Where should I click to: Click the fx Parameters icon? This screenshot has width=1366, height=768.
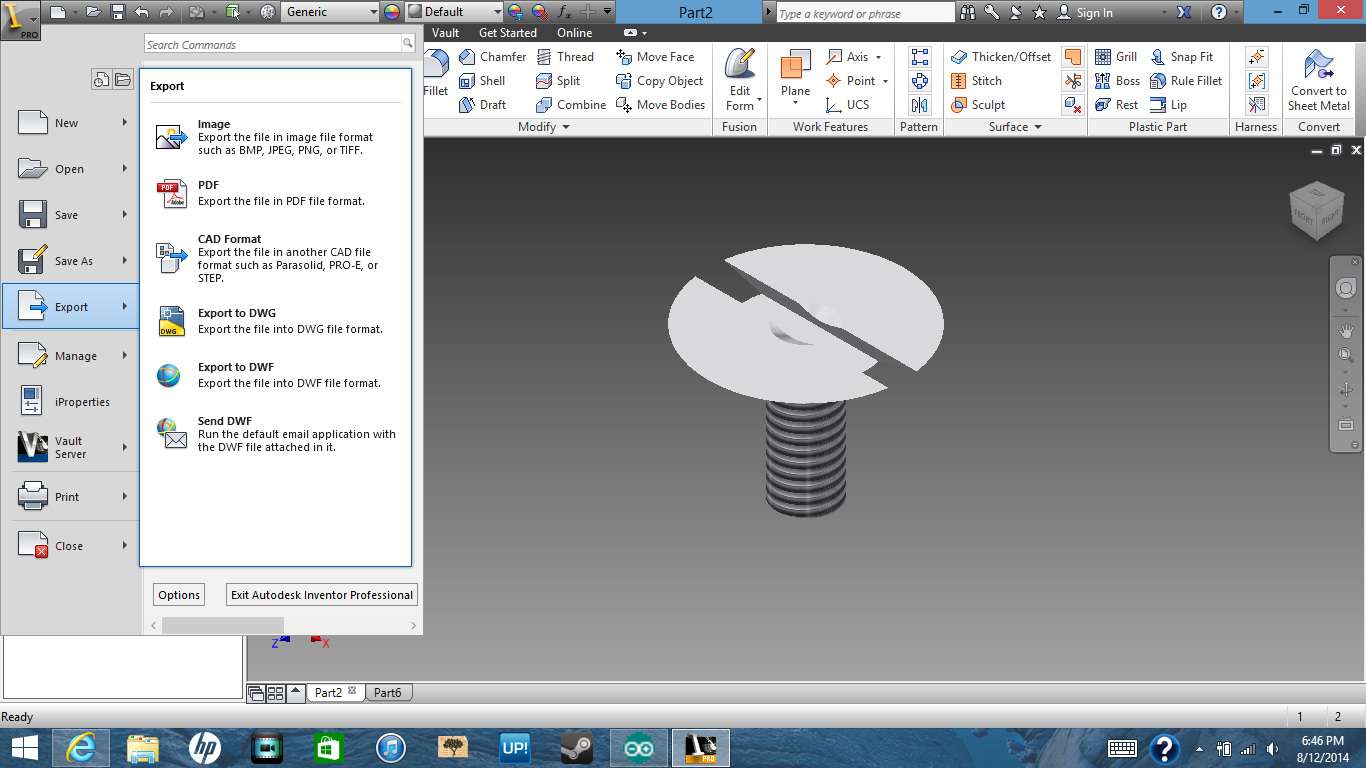[x=564, y=12]
